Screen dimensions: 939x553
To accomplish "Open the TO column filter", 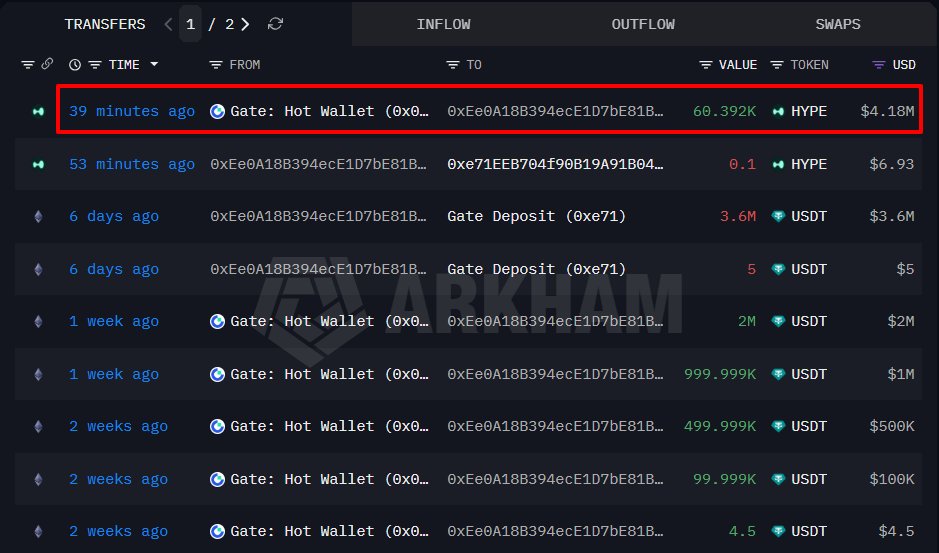I will [x=453, y=65].
